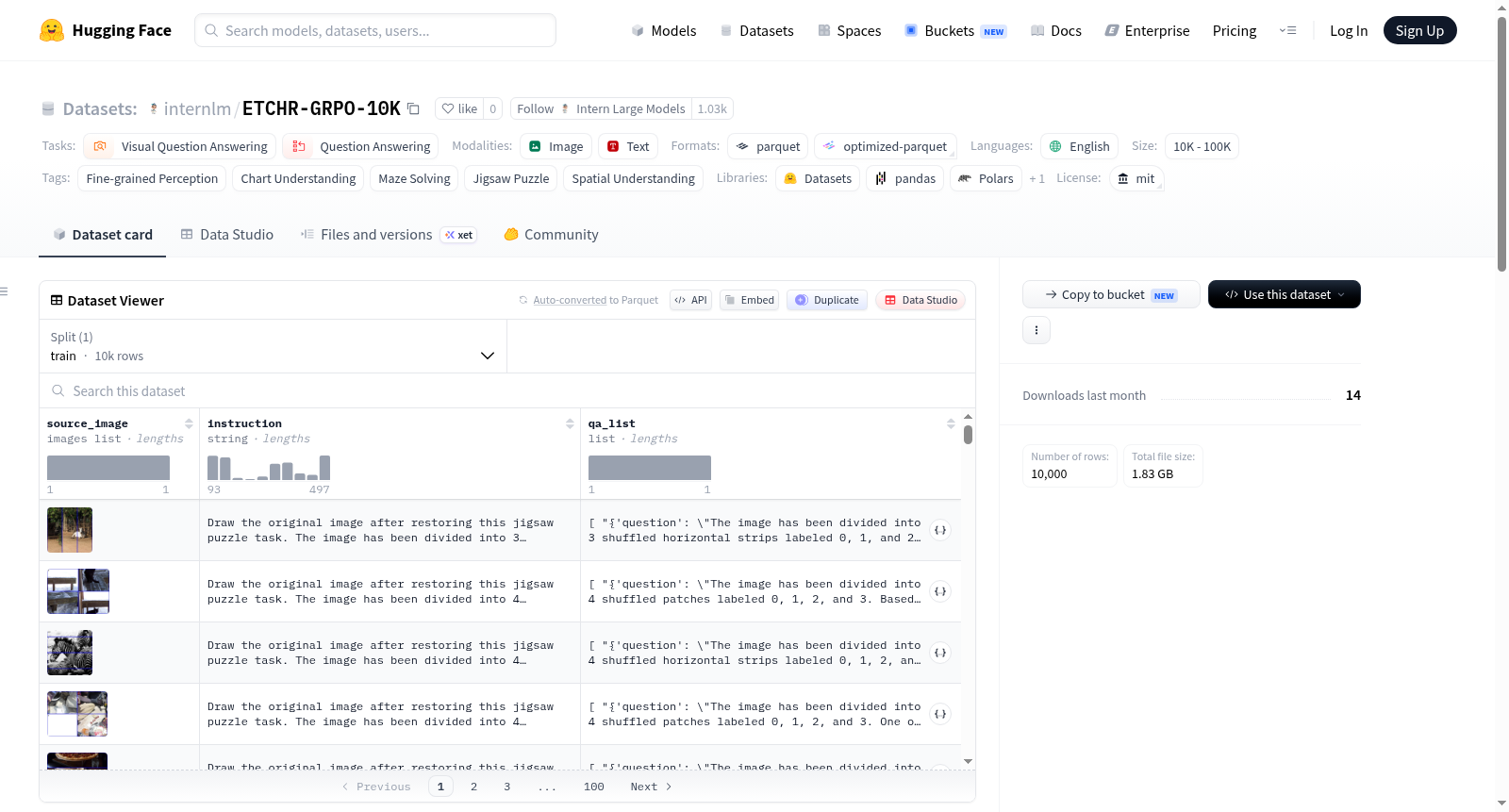
Task: Click the instruction lengths histogram
Action: (269, 468)
